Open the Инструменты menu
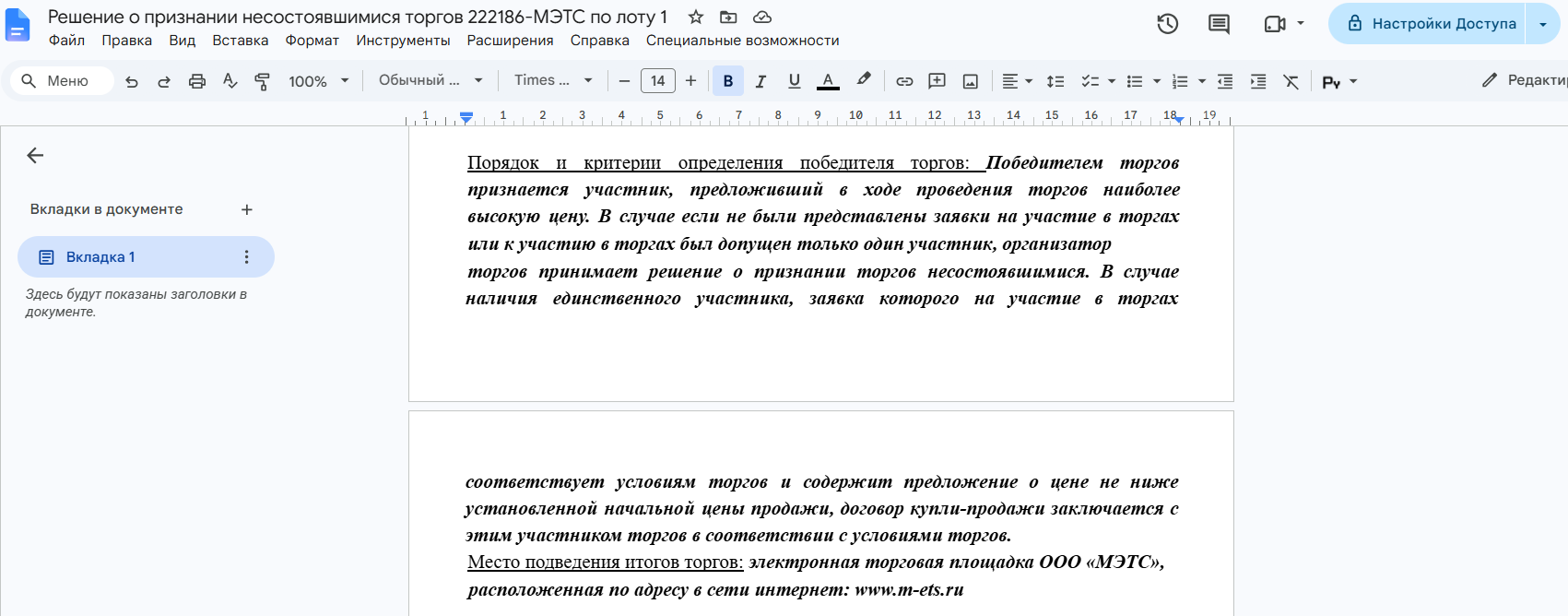Screen dimensions: 1568x616 (x=403, y=41)
